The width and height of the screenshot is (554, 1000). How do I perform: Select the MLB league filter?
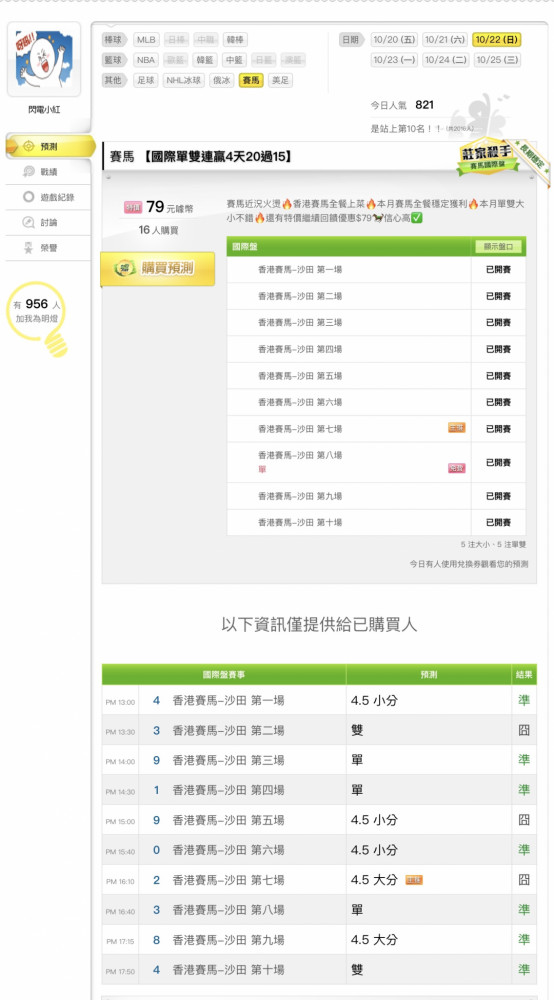[x=147, y=40]
